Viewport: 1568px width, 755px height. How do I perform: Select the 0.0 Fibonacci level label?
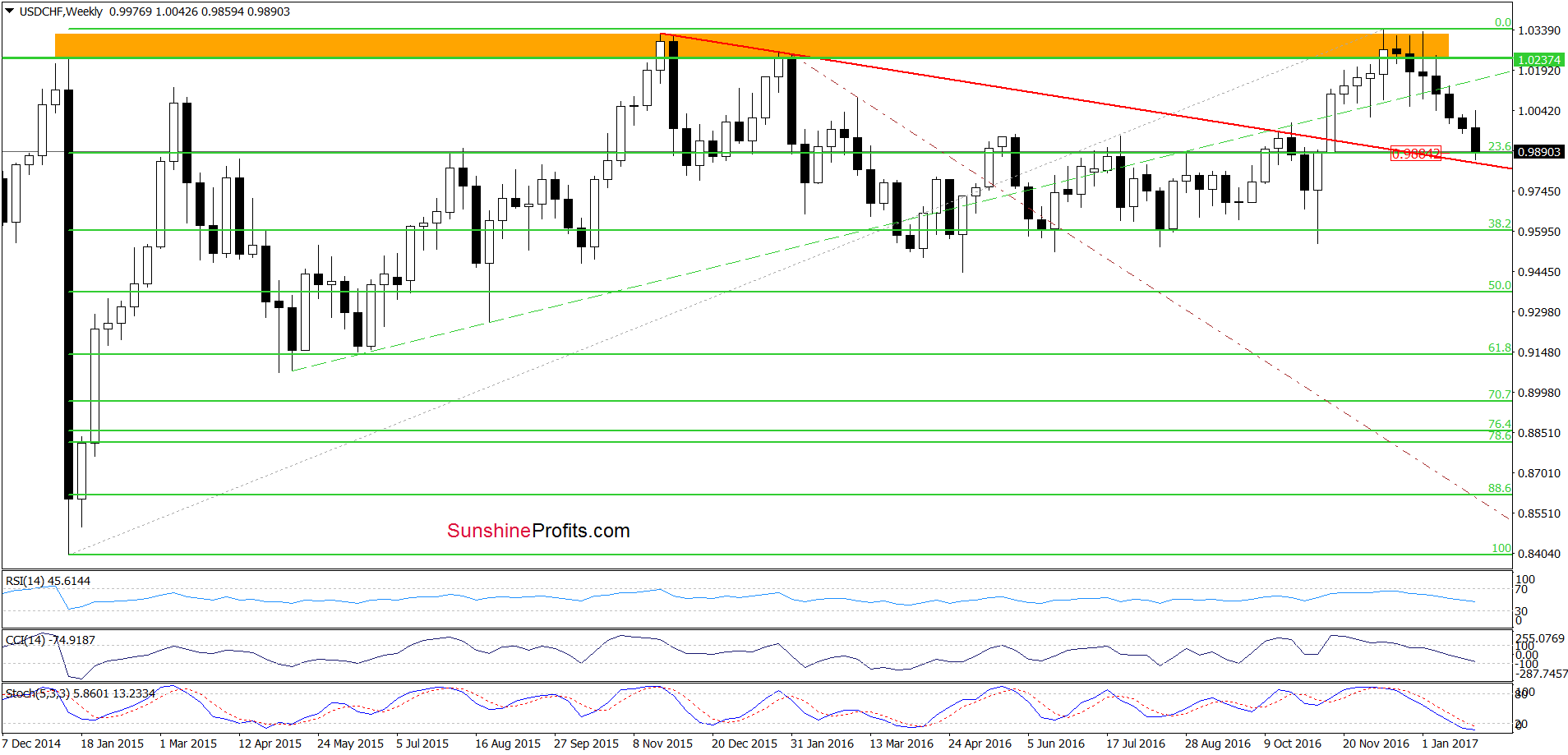pyautogui.click(x=1503, y=23)
